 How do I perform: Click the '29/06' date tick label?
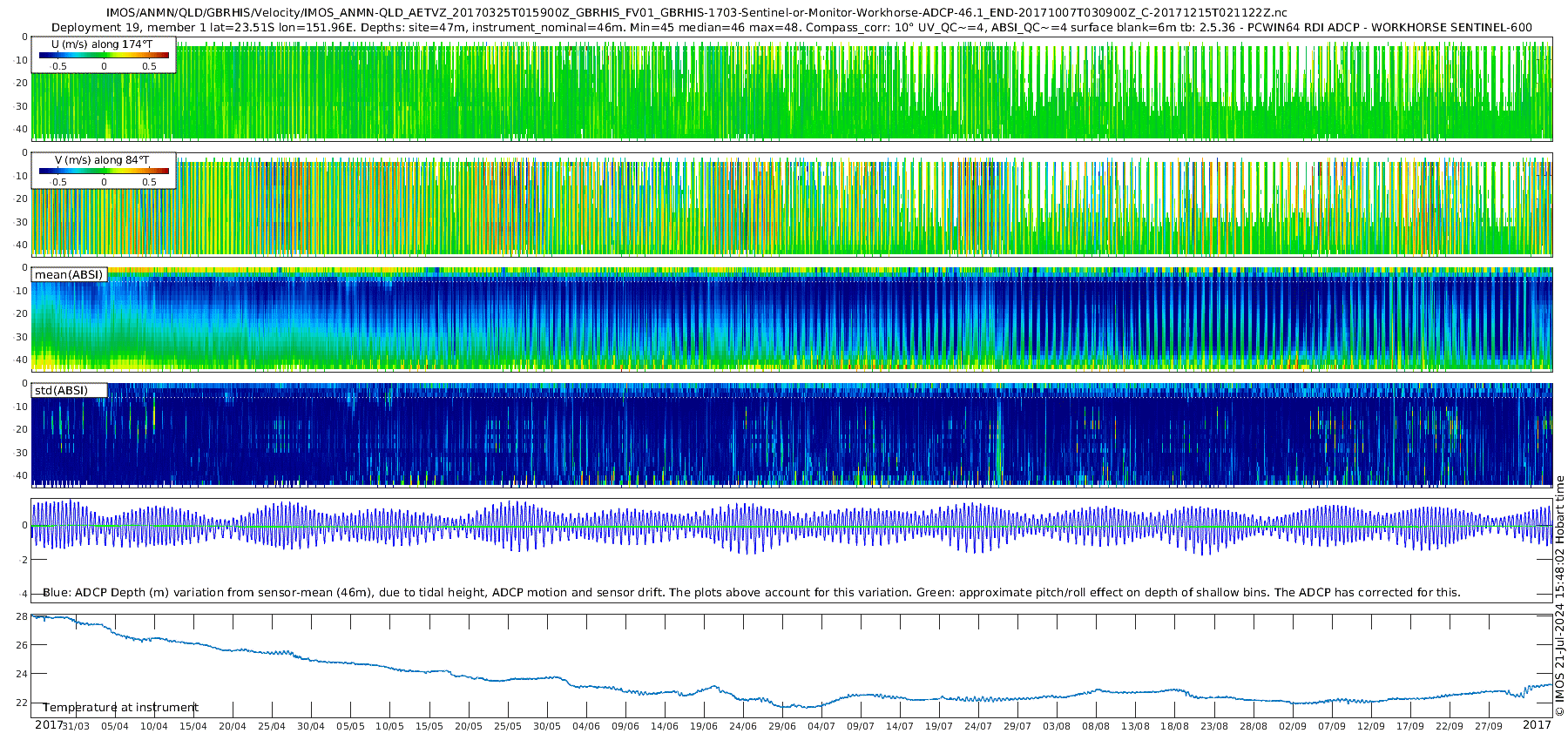tap(782, 726)
